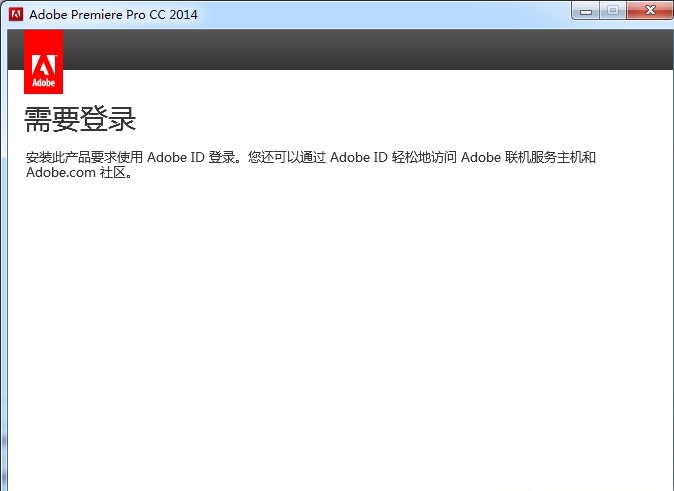This screenshot has height=491, width=674.
Task: Maximize the installer window
Action: [x=613, y=10]
